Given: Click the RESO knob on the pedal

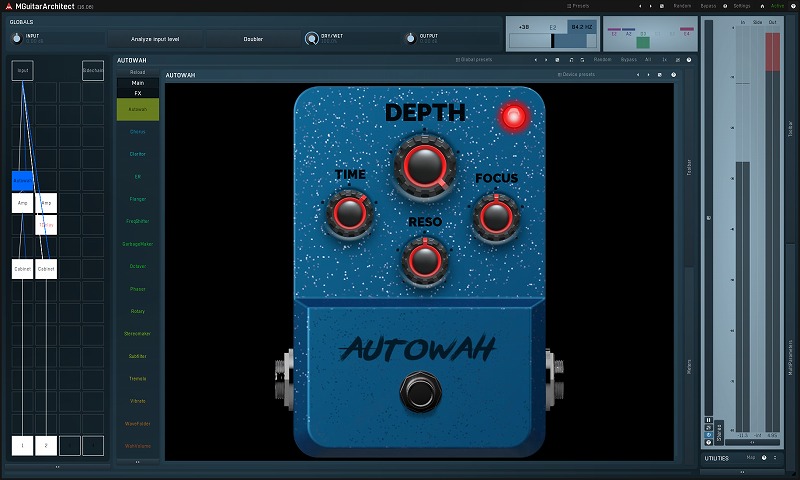Looking at the screenshot, I should 423,261.
